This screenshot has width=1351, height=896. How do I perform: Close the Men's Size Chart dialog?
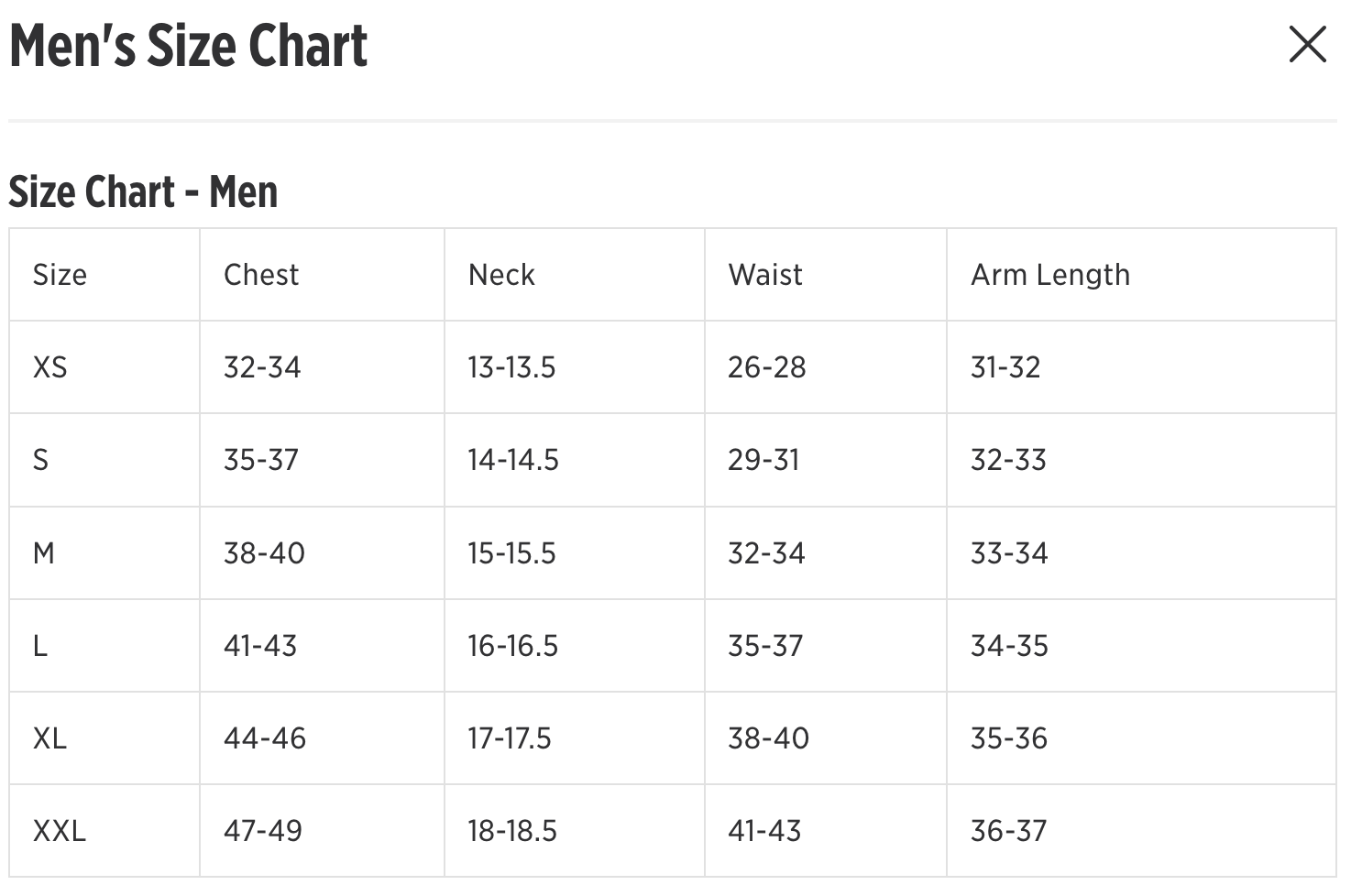(1307, 44)
